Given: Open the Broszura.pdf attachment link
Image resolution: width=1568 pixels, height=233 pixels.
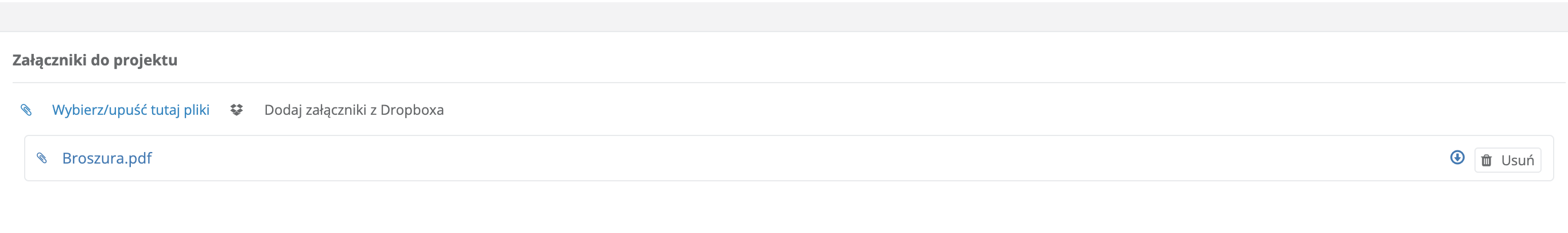Looking at the screenshot, I should 107,158.
